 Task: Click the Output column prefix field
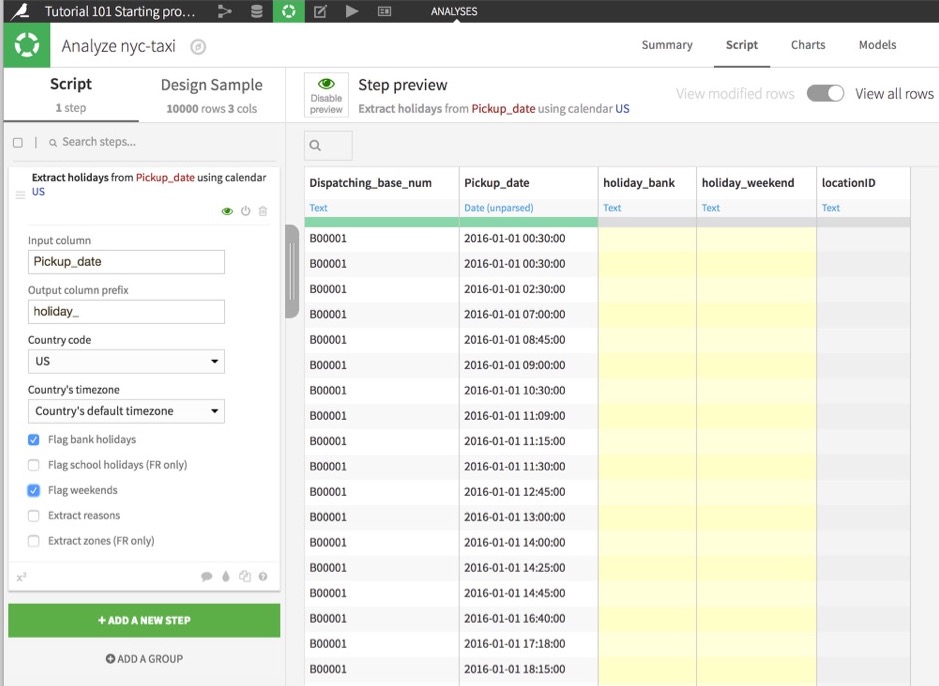pyautogui.click(x=126, y=311)
